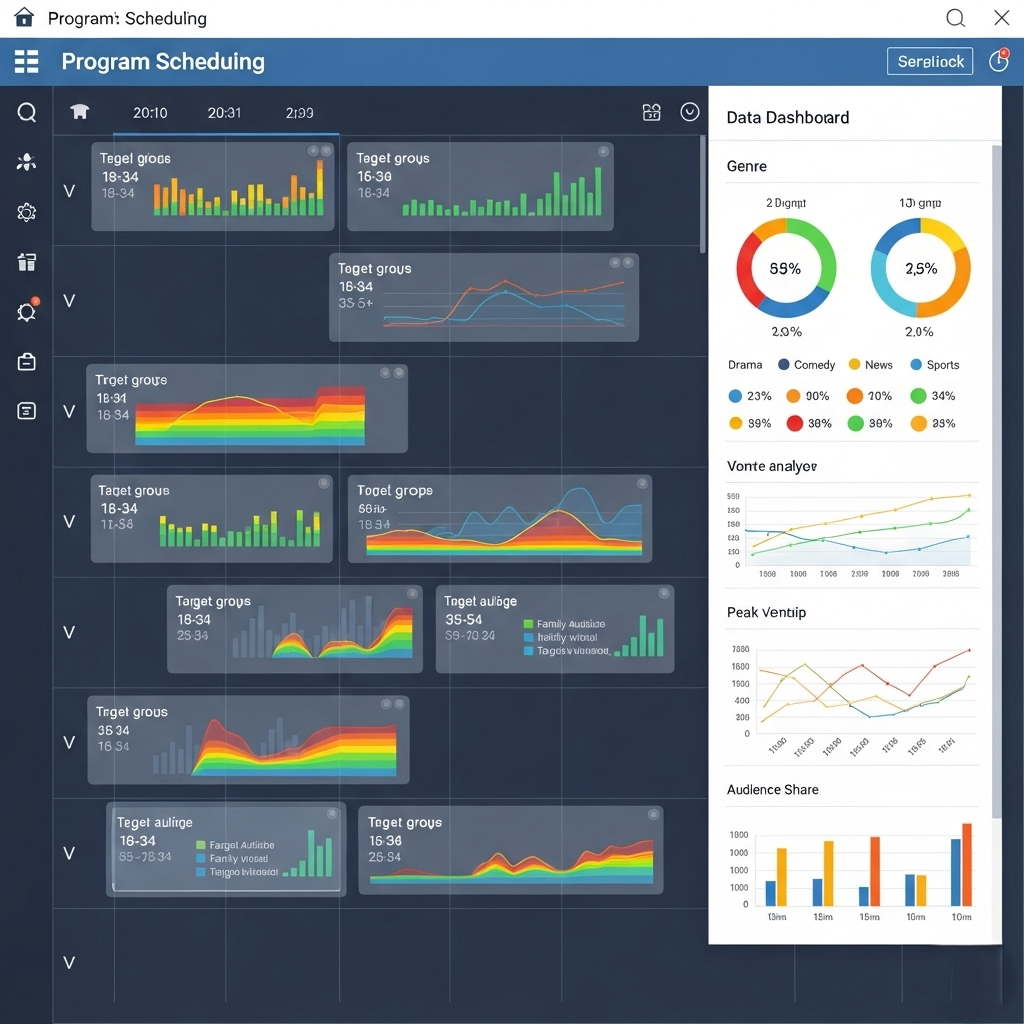Click the search icon in left sidebar

[27, 112]
